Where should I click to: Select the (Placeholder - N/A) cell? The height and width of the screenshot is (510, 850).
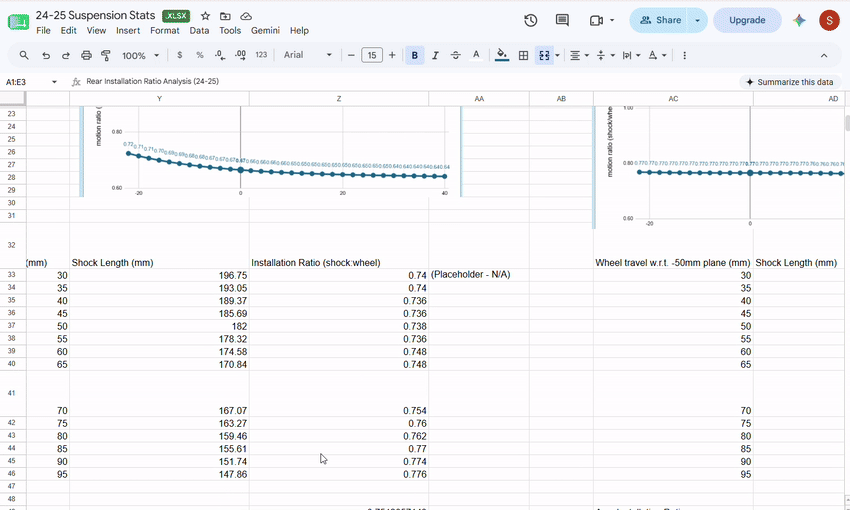[479, 275]
